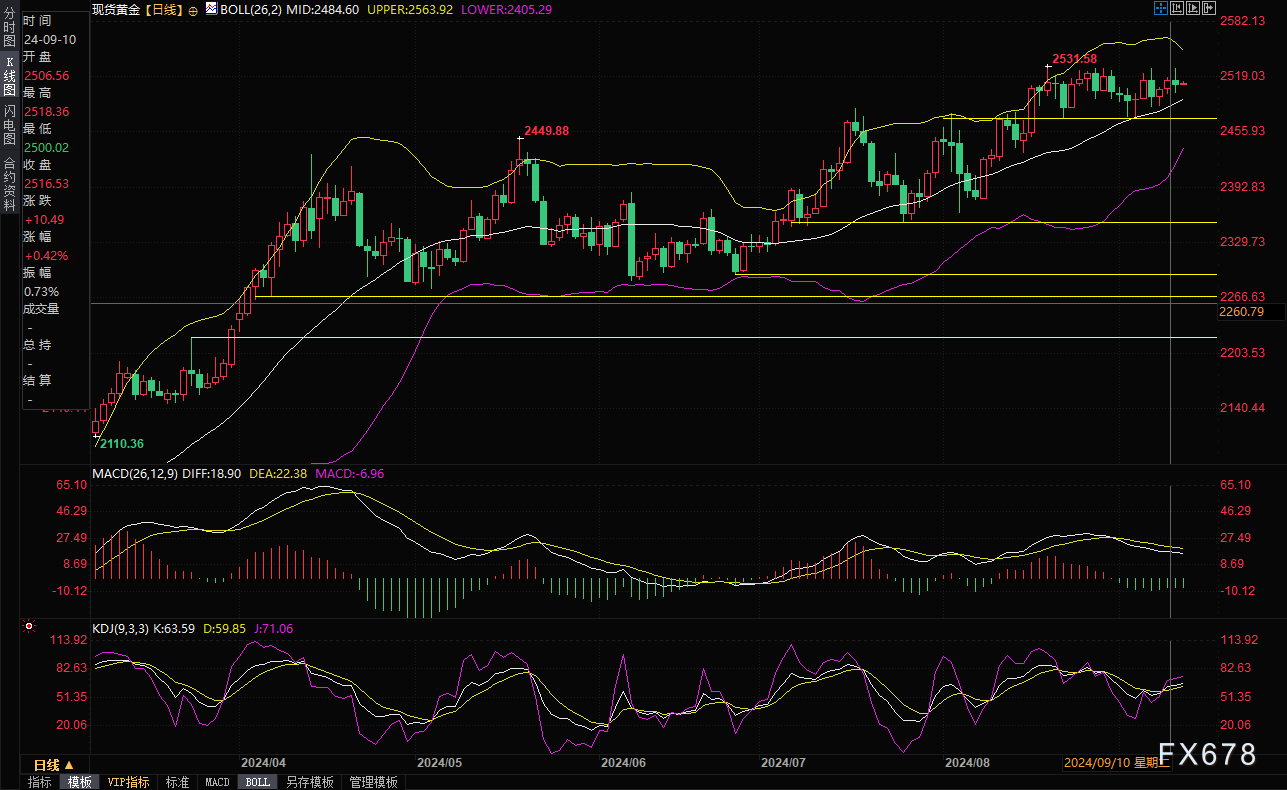The width and height of the screenshot is (1287, 790).
Task: Click the BOLL indicator chart icon
Action: pyautogui.click(x=210, y=9)
